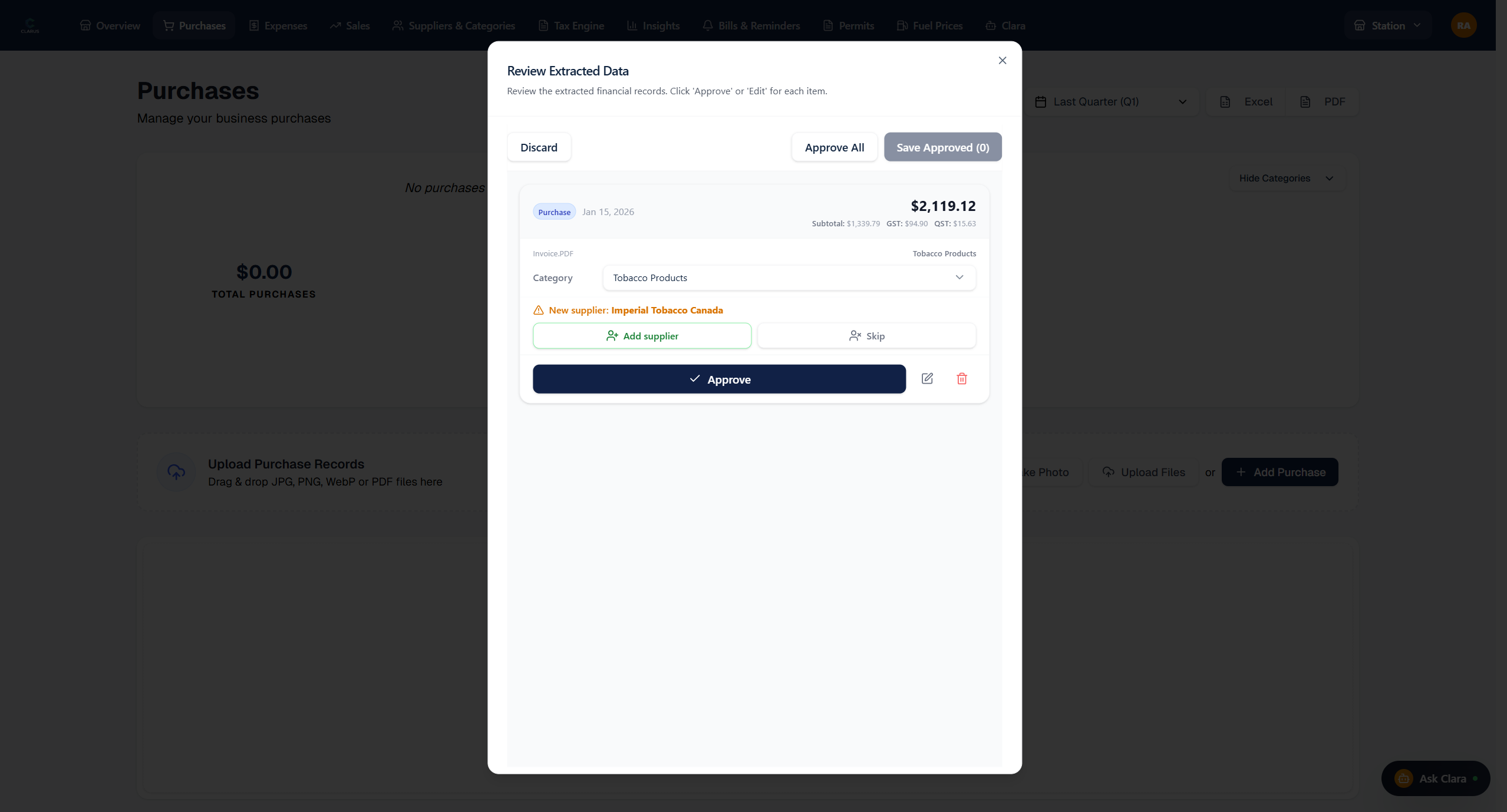Click the $0.00 total purchases figure
This screenshot has width=1507, height=812.
[x=264, y=272]
